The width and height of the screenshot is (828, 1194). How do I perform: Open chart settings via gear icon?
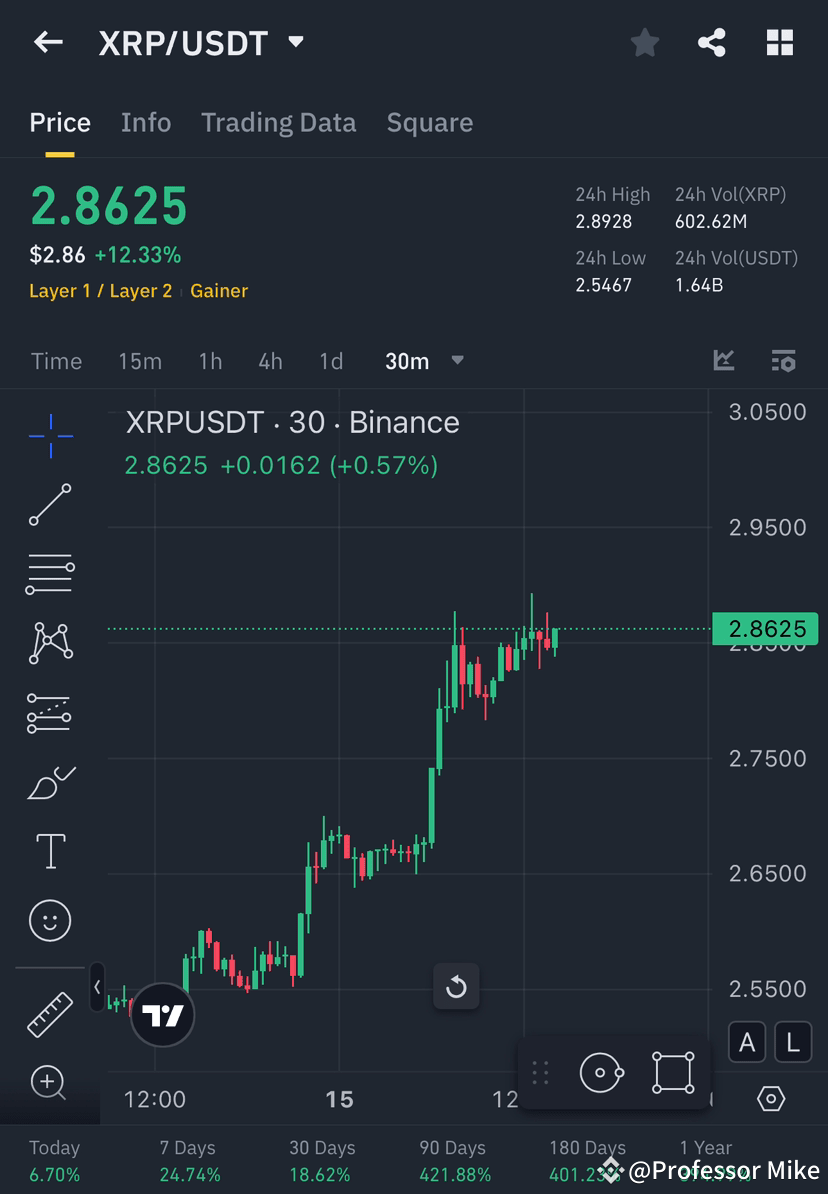(x=771, y=1098)
